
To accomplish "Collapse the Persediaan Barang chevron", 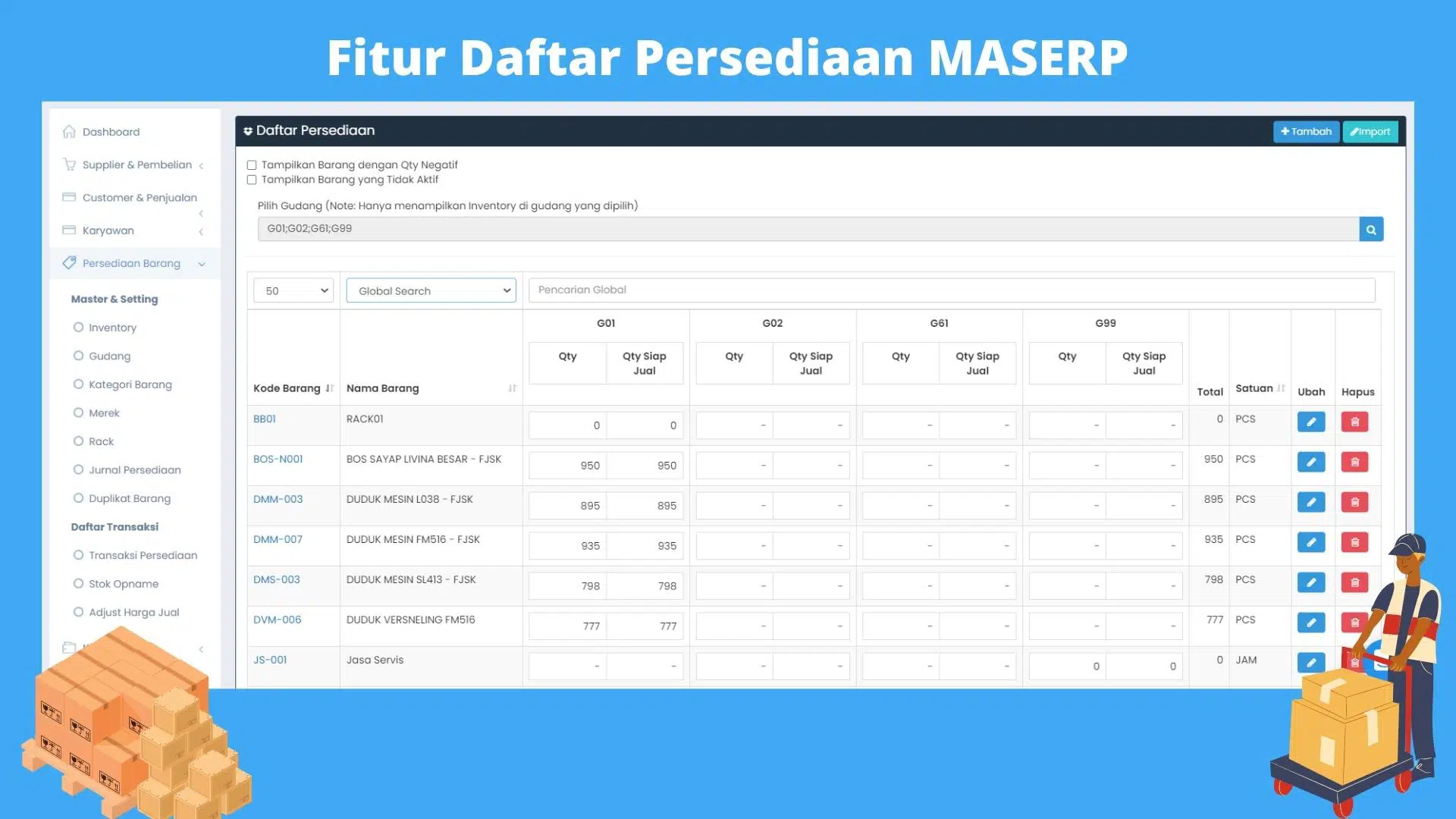I will coord(202,264).
